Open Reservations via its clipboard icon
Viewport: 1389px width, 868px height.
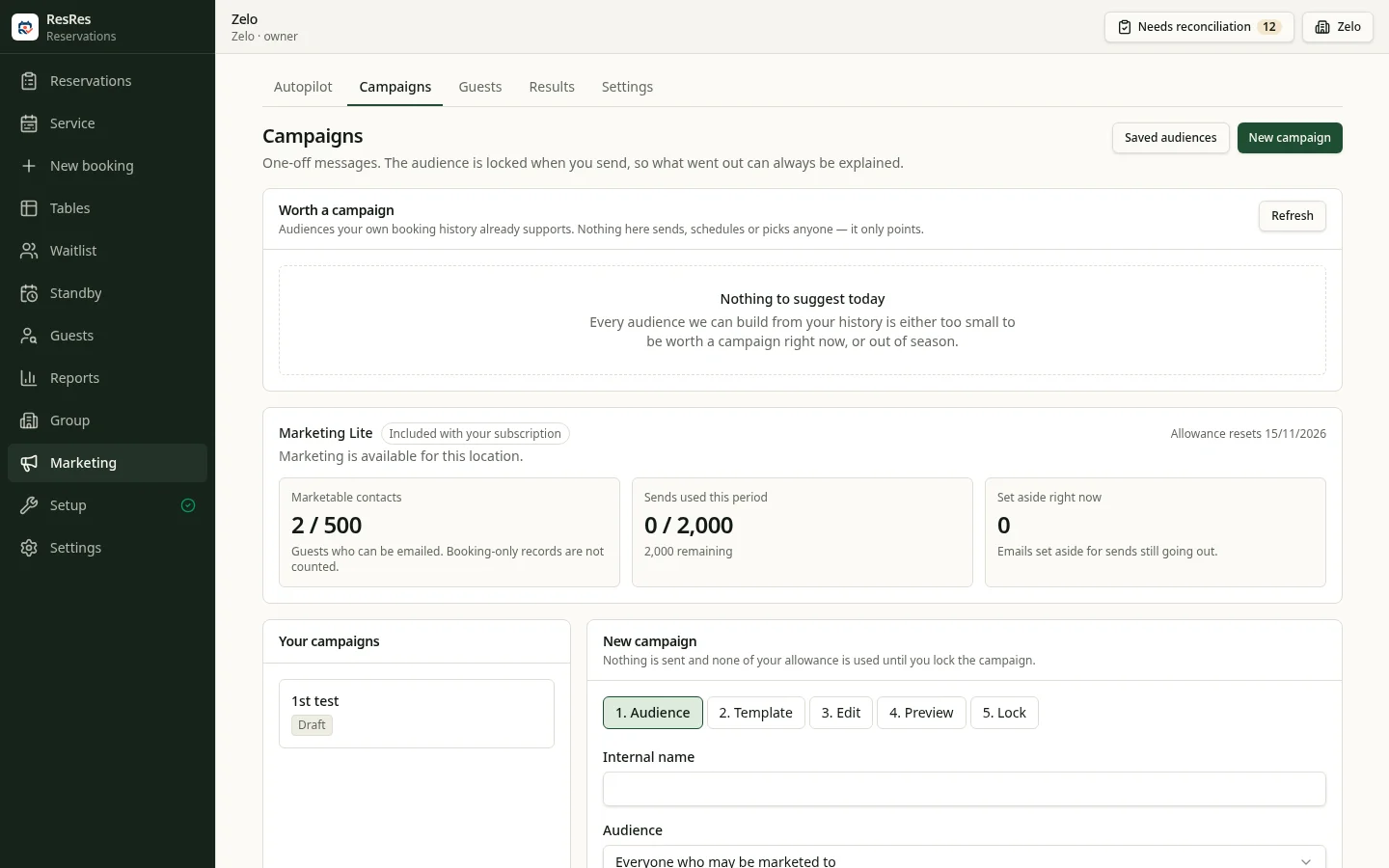coord(29,81)
